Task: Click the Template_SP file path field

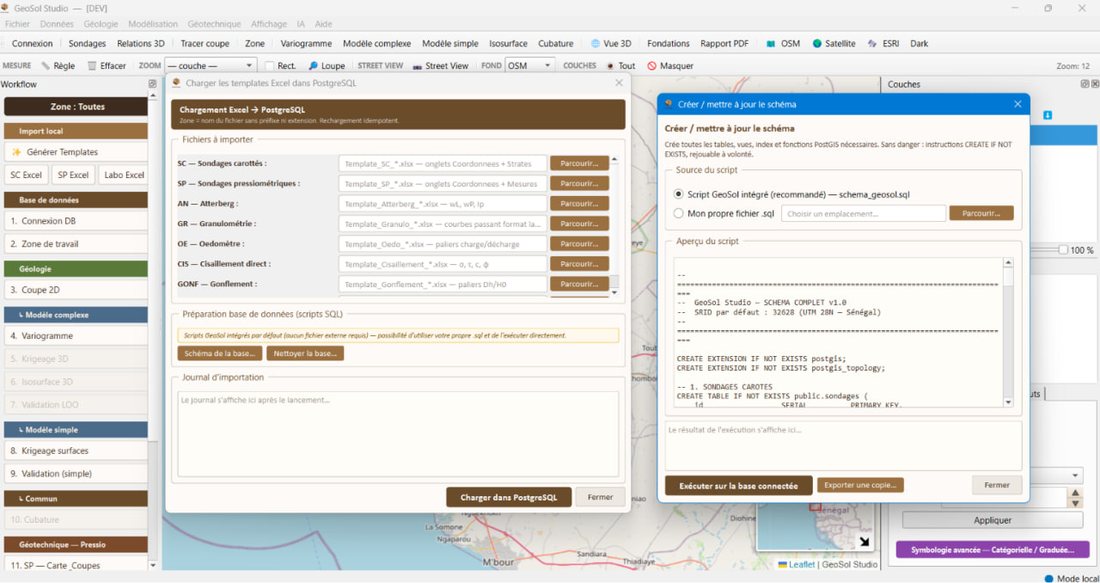Action: (x=443, y=184)
